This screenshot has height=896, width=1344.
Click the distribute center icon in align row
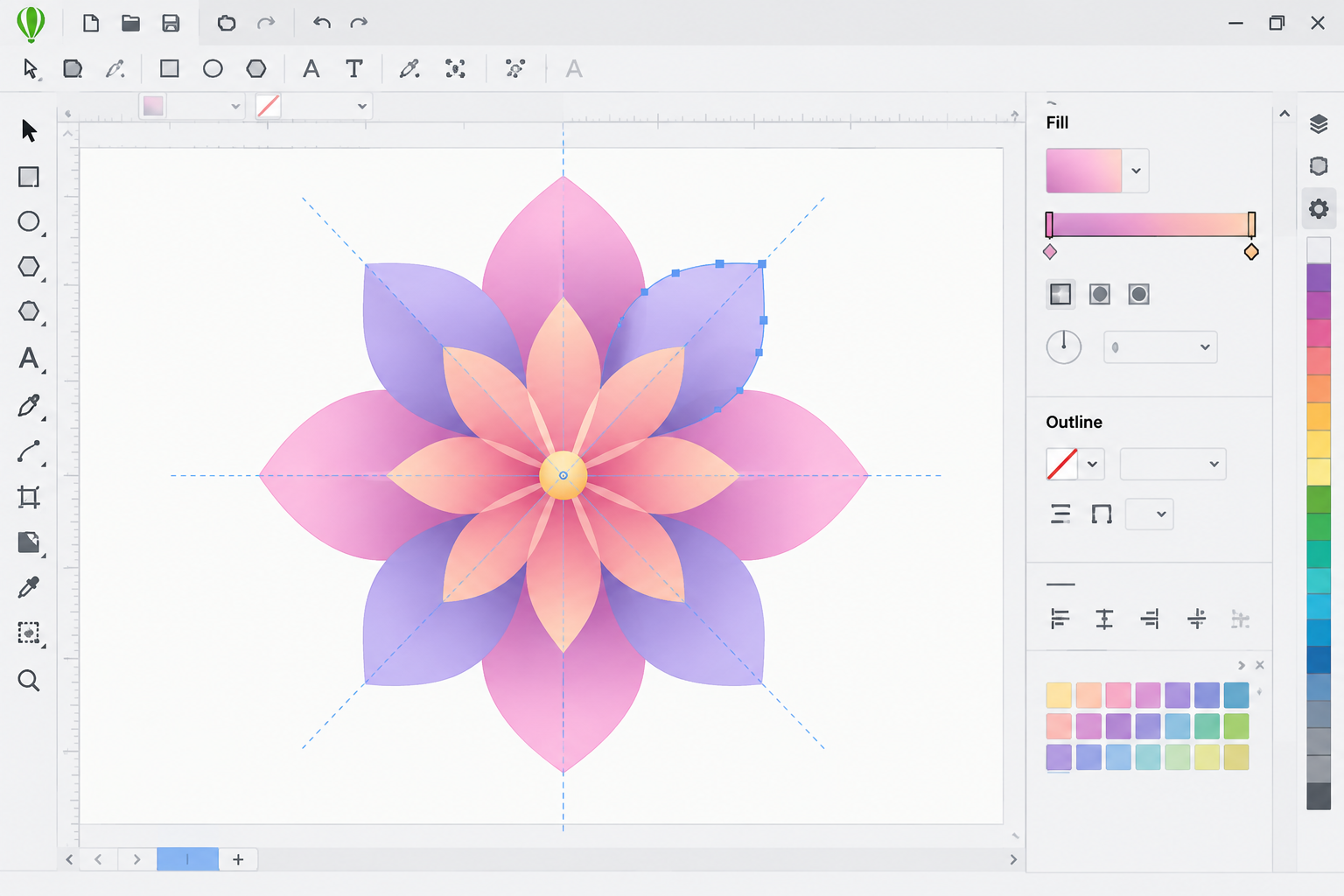click(1196, 619)
